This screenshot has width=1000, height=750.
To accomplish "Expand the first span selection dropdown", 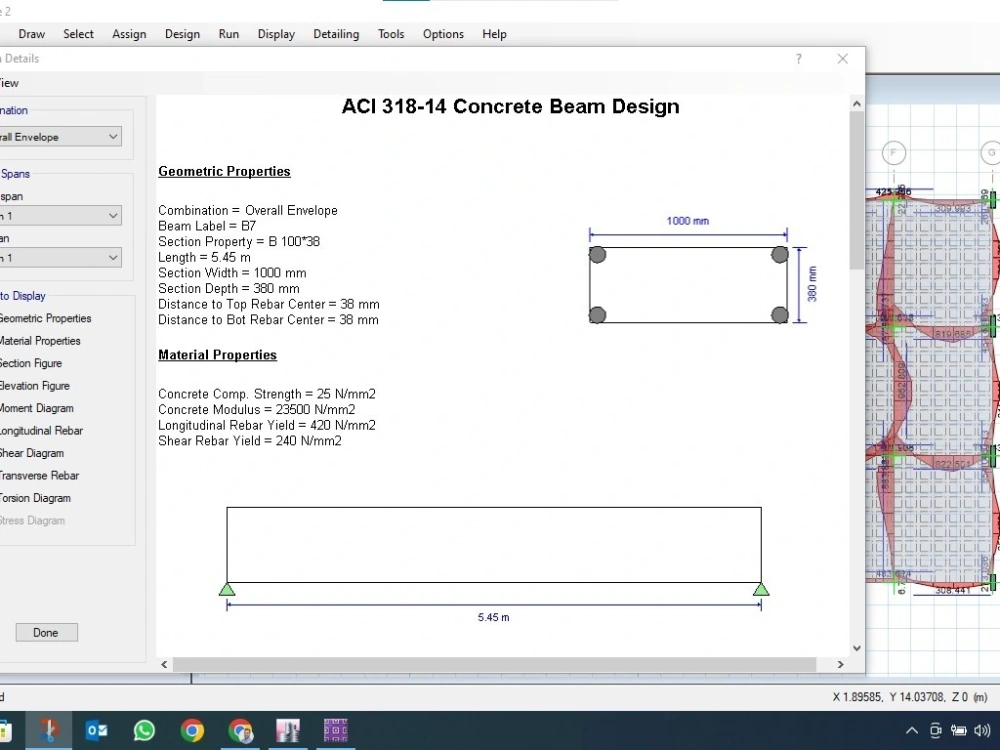I will pyautogui.click(x=113, y=215).
